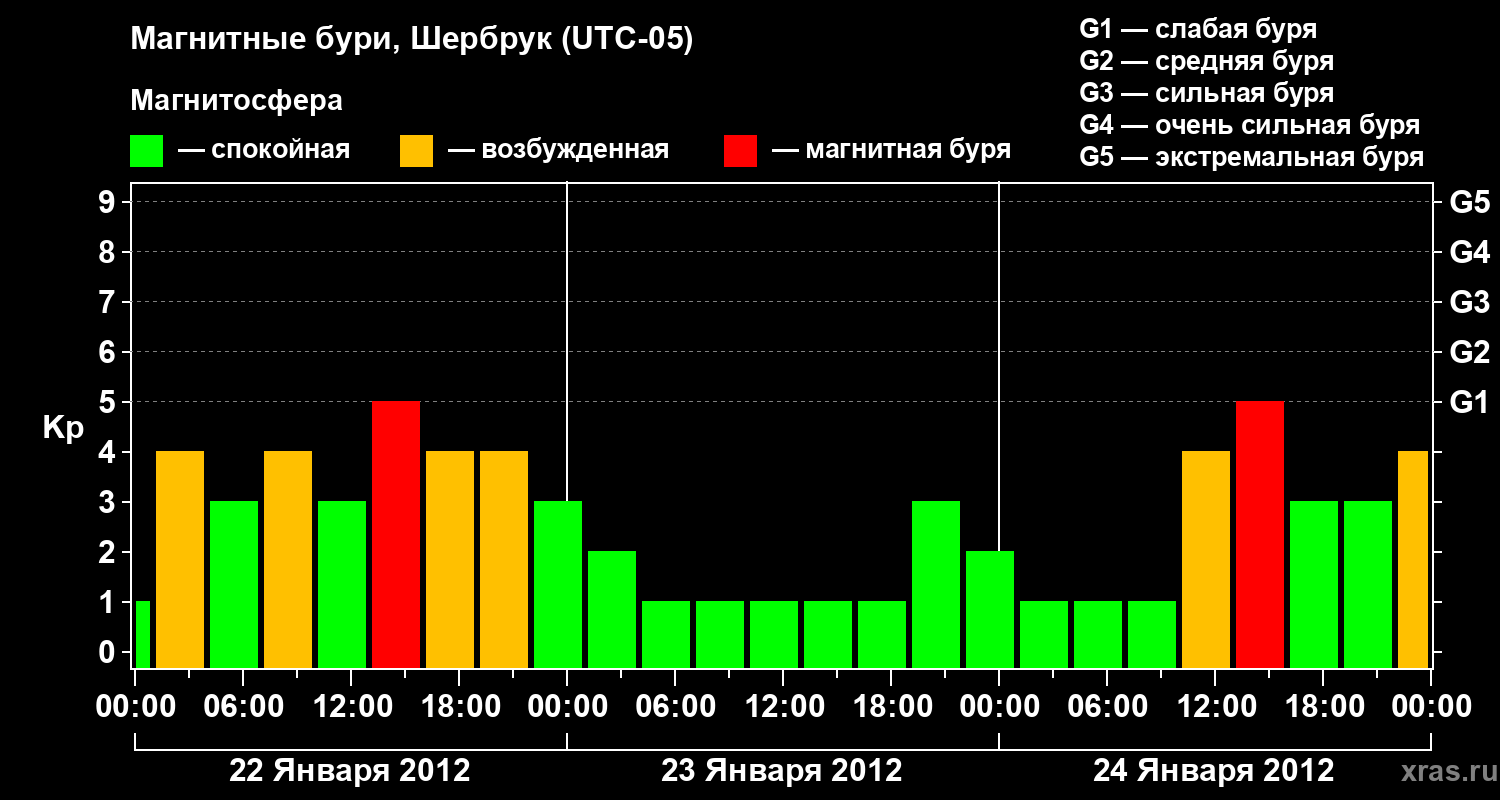Viewport: 1500px width, 800px height.
Task: Click the green 'спокойная' legend swatch
Action: (147, 151)
